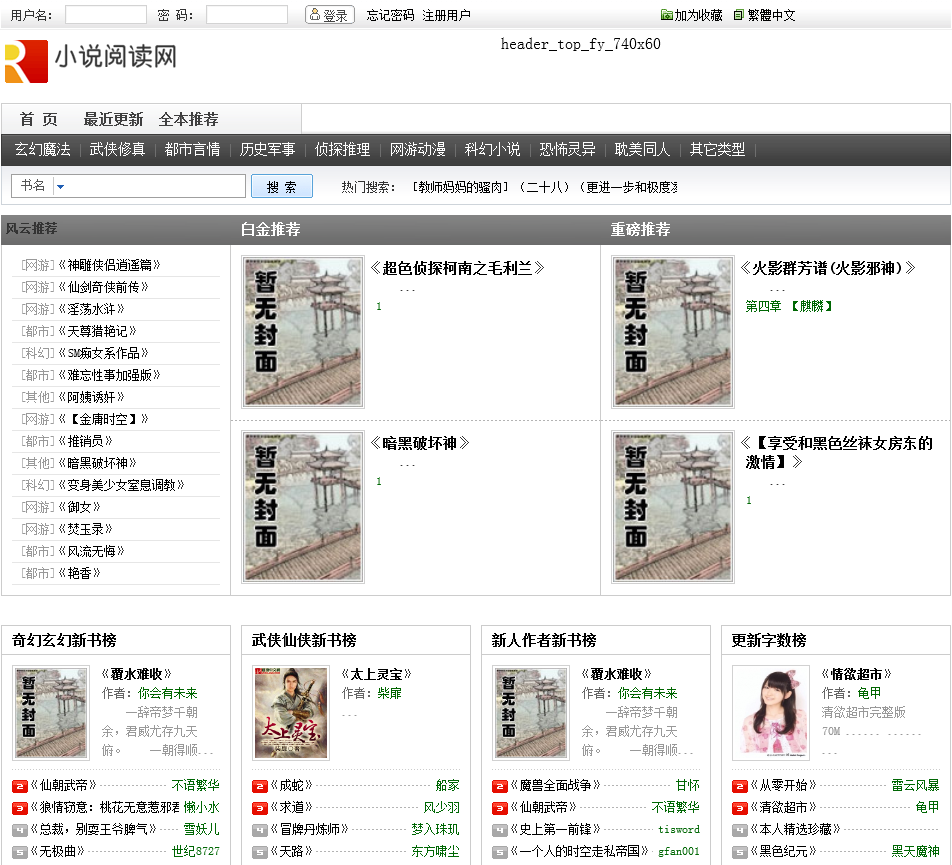Open 《超色侦探柯南之毛利兰》 title link
The height and width of the screenshot is (865, 952).
pos(457,268)
